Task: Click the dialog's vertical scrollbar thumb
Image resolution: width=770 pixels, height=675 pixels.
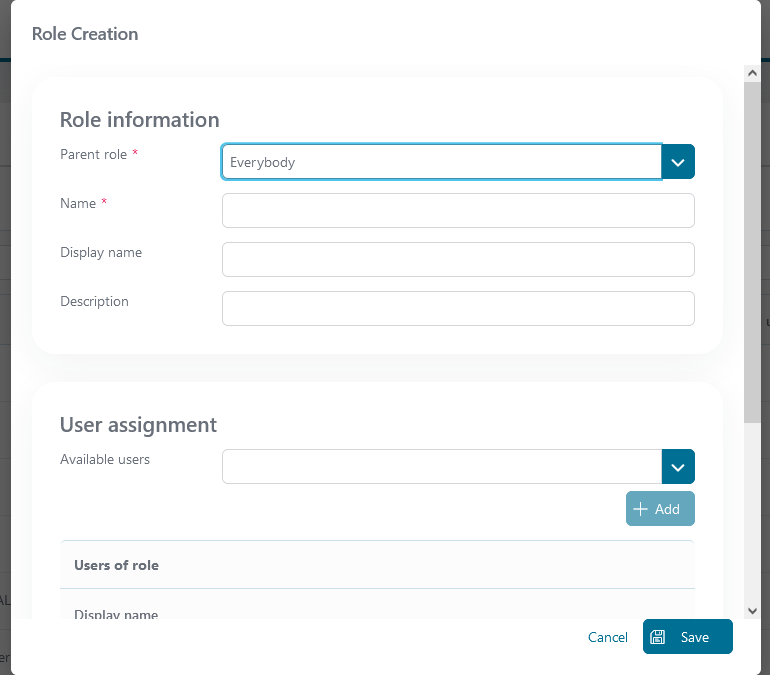Action: 752,252
